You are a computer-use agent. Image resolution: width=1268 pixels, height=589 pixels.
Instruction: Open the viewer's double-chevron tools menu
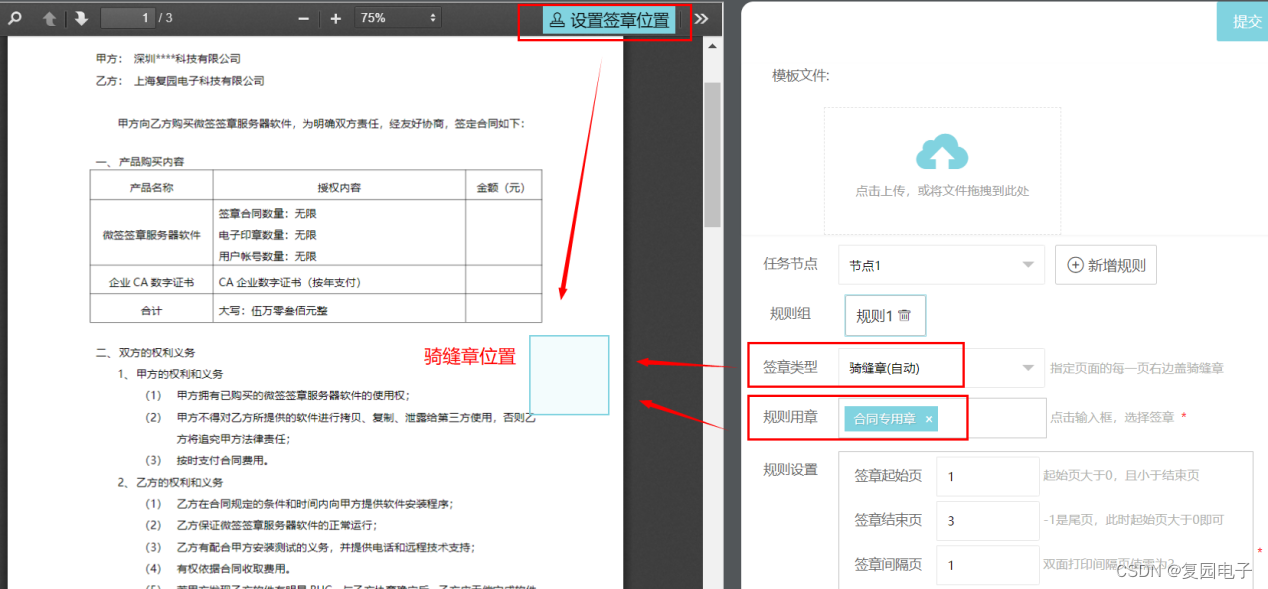pyautogui.click(x=702, y=18)
